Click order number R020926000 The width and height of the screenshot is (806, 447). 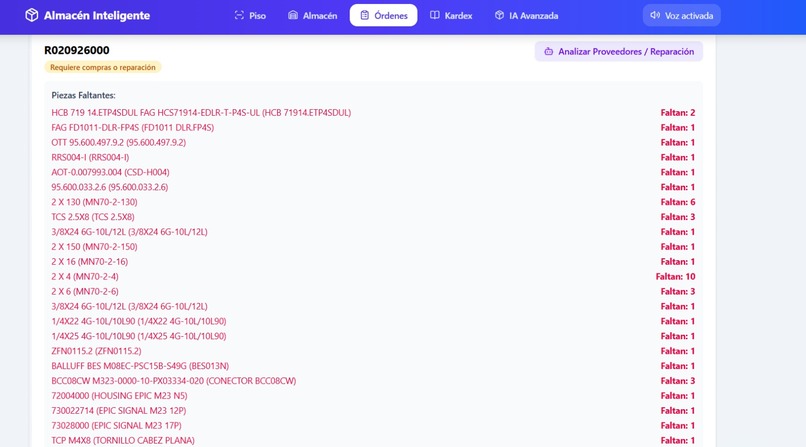click(x=77, y=50)
